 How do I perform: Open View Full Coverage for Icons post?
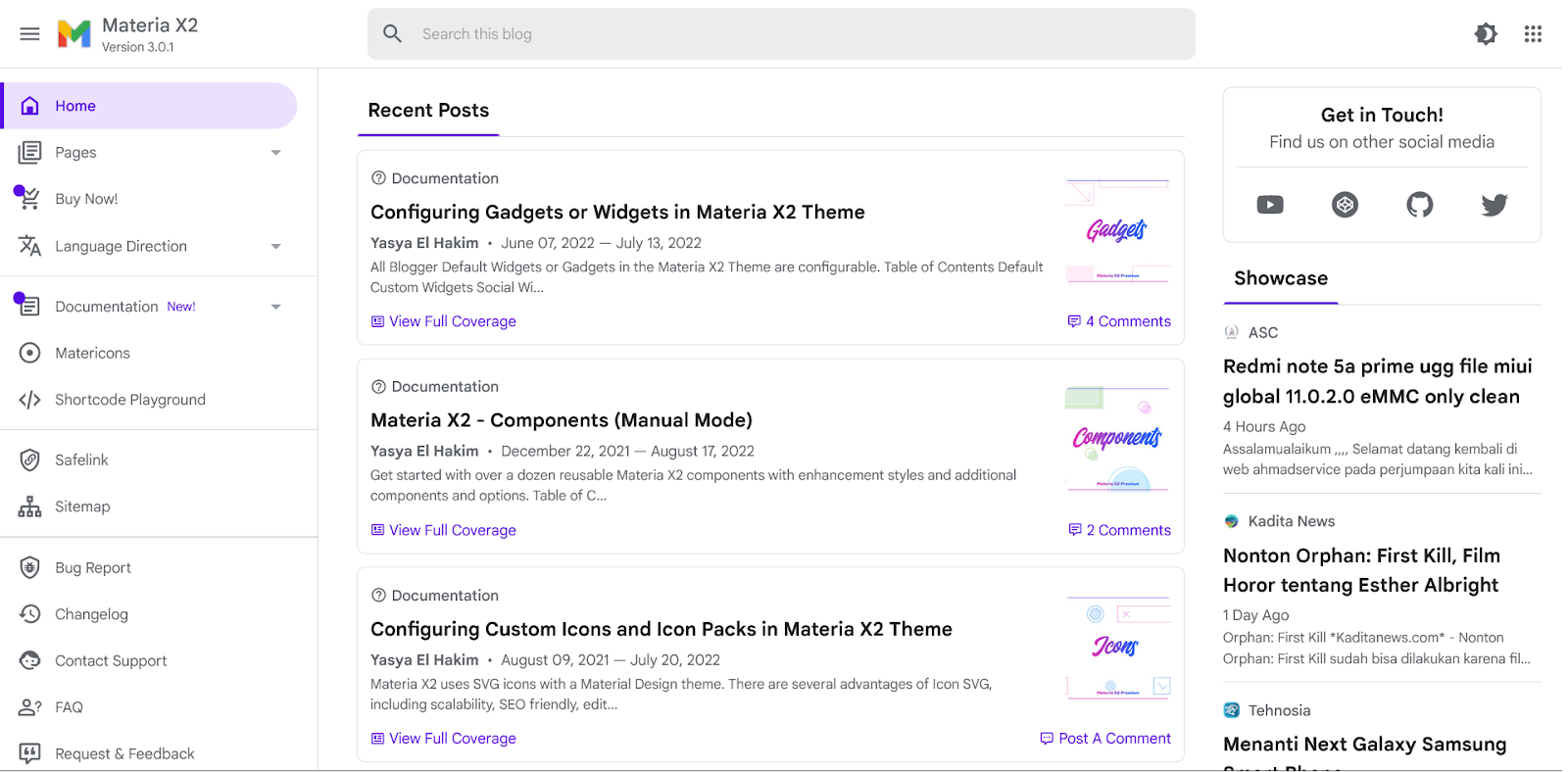point(443,739)
